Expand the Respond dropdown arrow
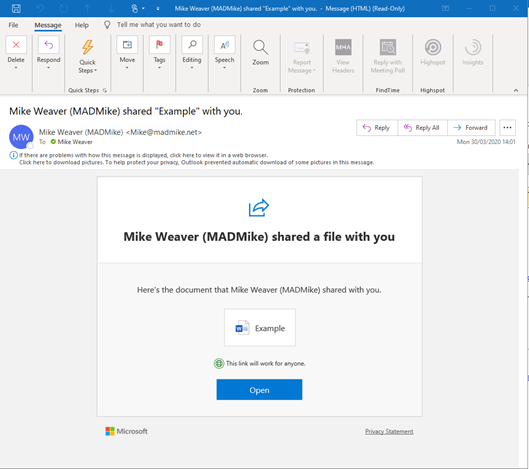Viewport: 529px width, 469px height. coord(49,68)
